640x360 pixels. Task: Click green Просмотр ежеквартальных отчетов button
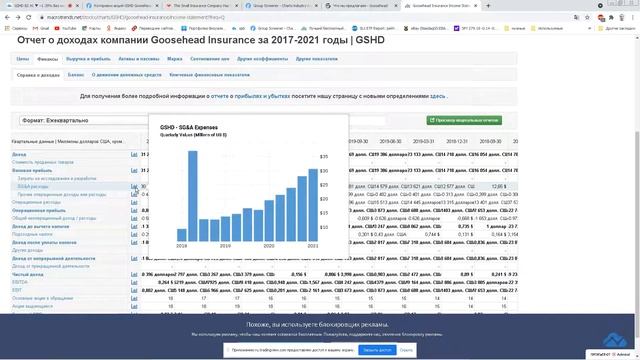pyautogui.click(x=464, y=120)
